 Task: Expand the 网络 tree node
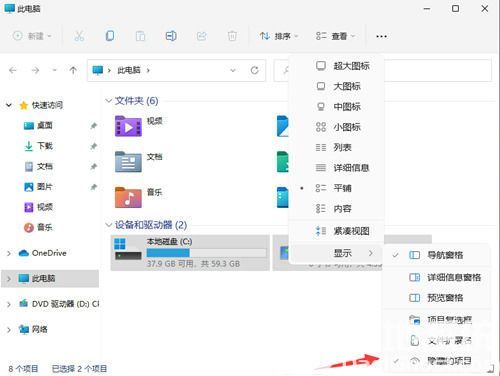9,330
